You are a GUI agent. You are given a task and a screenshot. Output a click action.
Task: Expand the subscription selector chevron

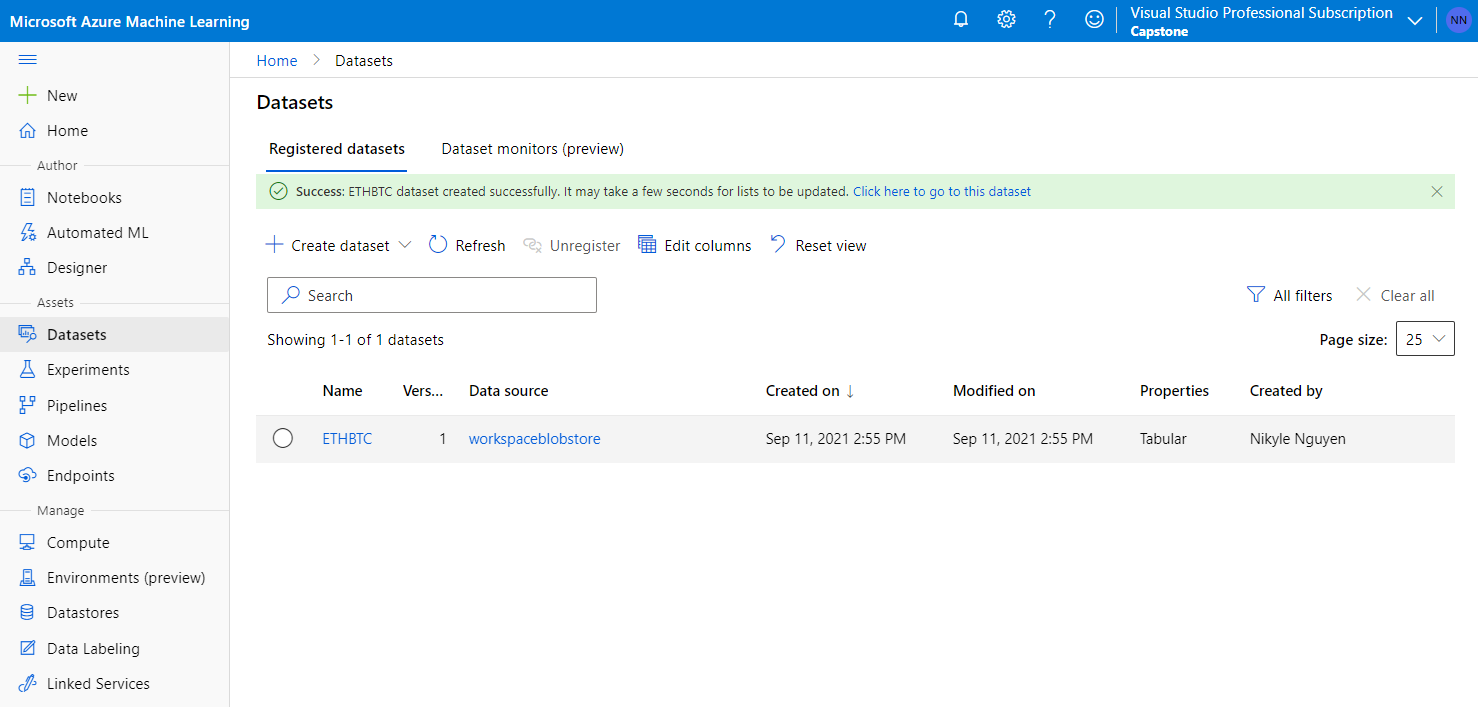click(1415, 21)
